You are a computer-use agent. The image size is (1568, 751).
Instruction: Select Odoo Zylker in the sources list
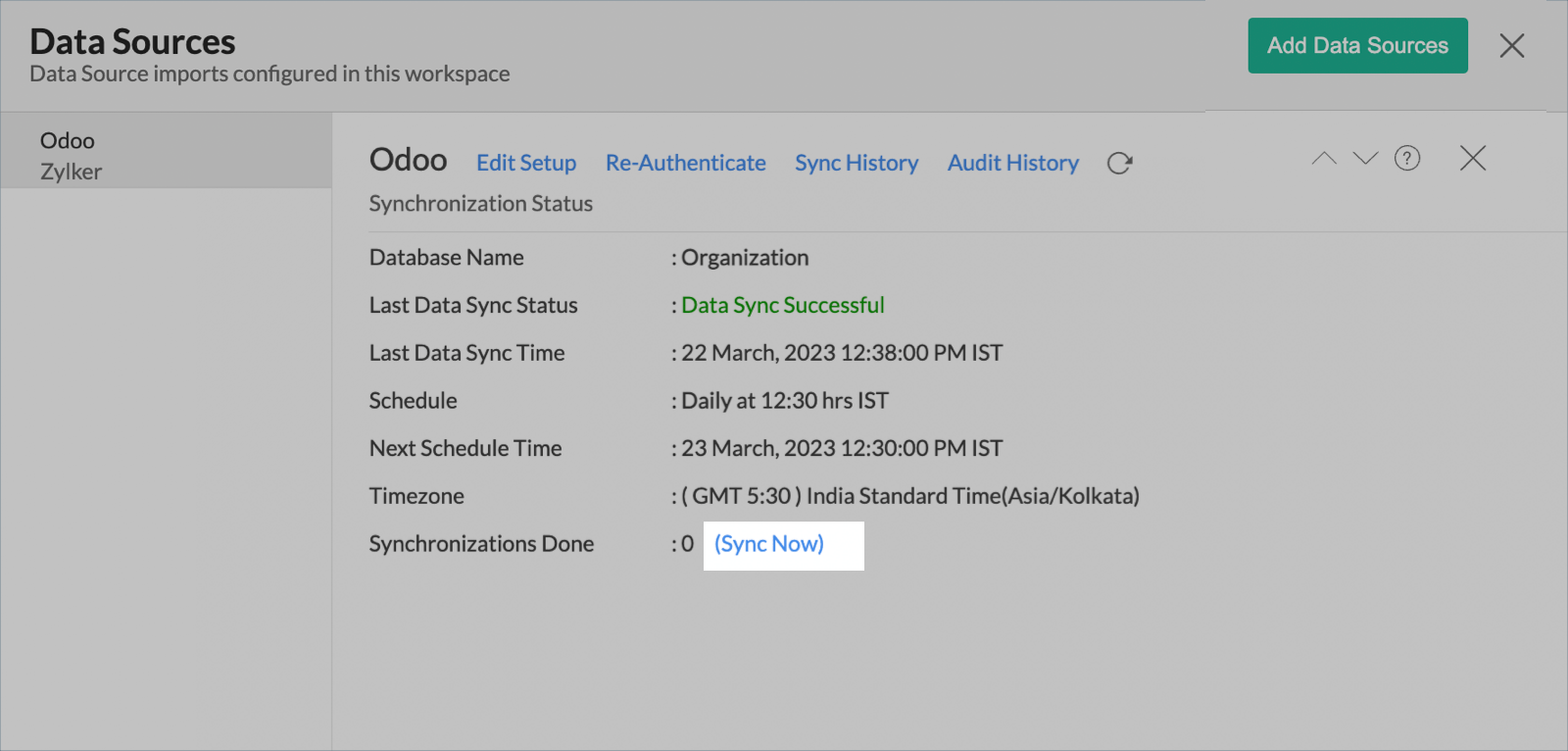pyautogui.click(x=71, y=156)
